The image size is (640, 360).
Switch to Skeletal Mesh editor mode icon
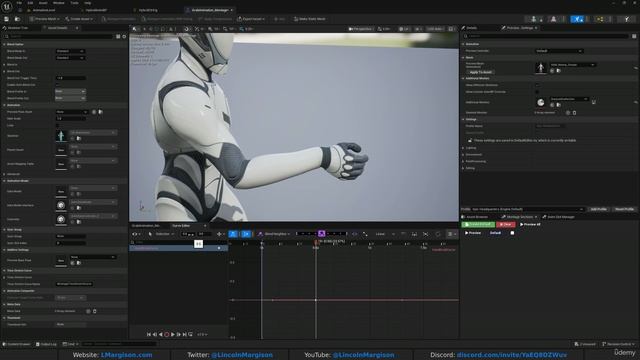click(x=553, y=19)
